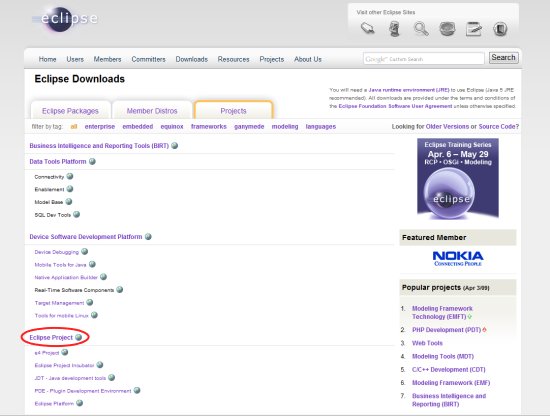
Task: Open the Home menu item
Action: pyautogui.click(x=47, y=59)
